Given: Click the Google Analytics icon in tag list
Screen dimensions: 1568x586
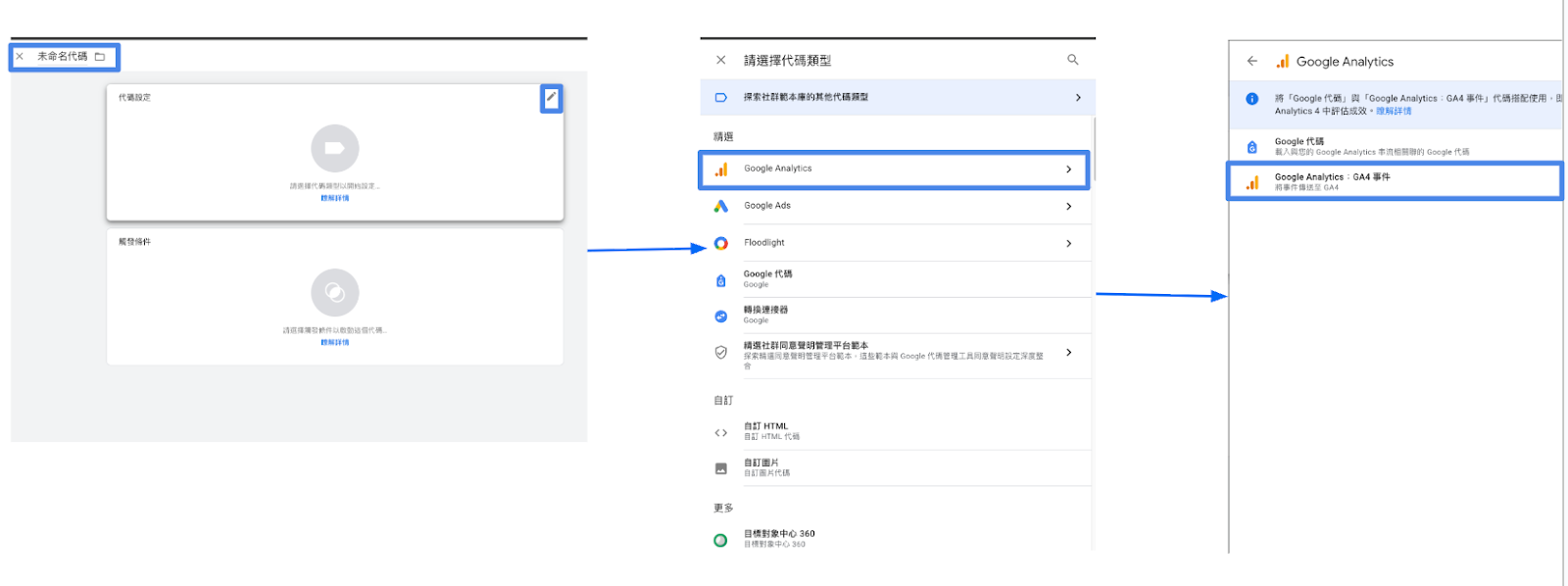Looking at the screenshot, I should [721, 170].
